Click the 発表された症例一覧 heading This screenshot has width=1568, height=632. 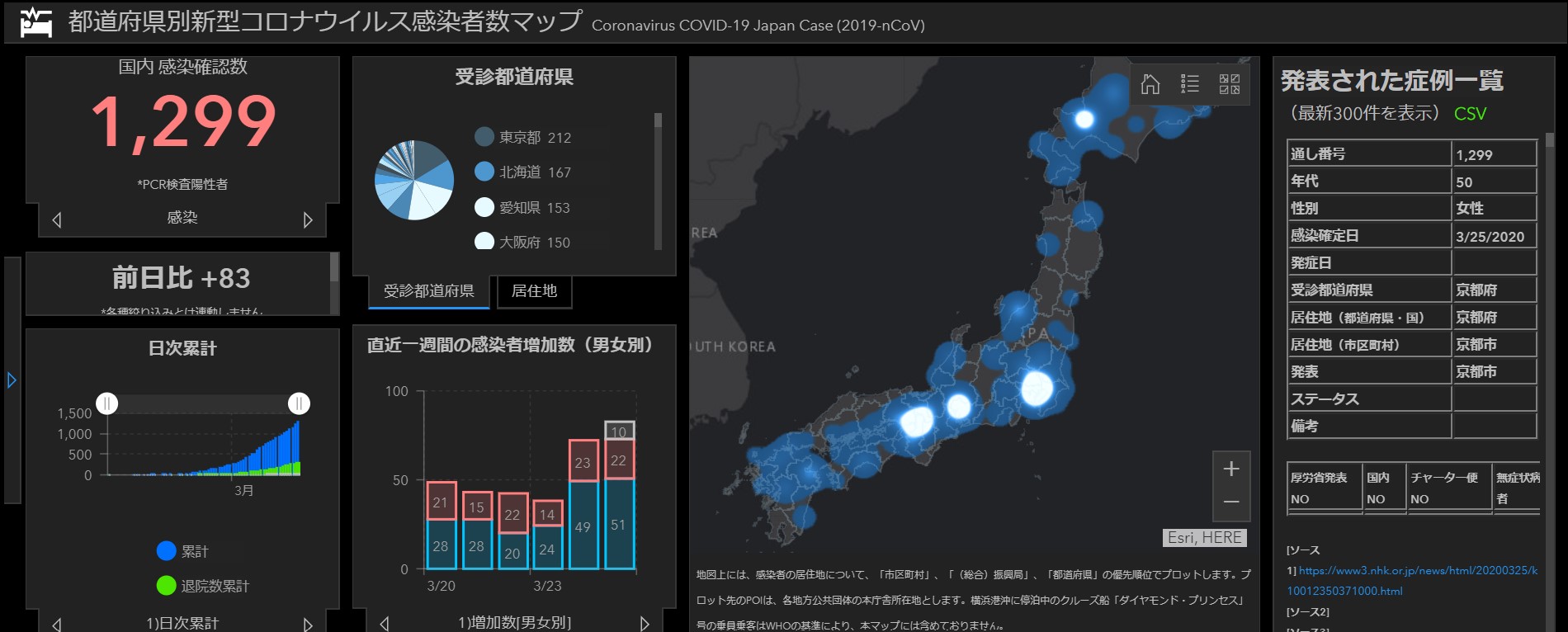point(1391,81)
